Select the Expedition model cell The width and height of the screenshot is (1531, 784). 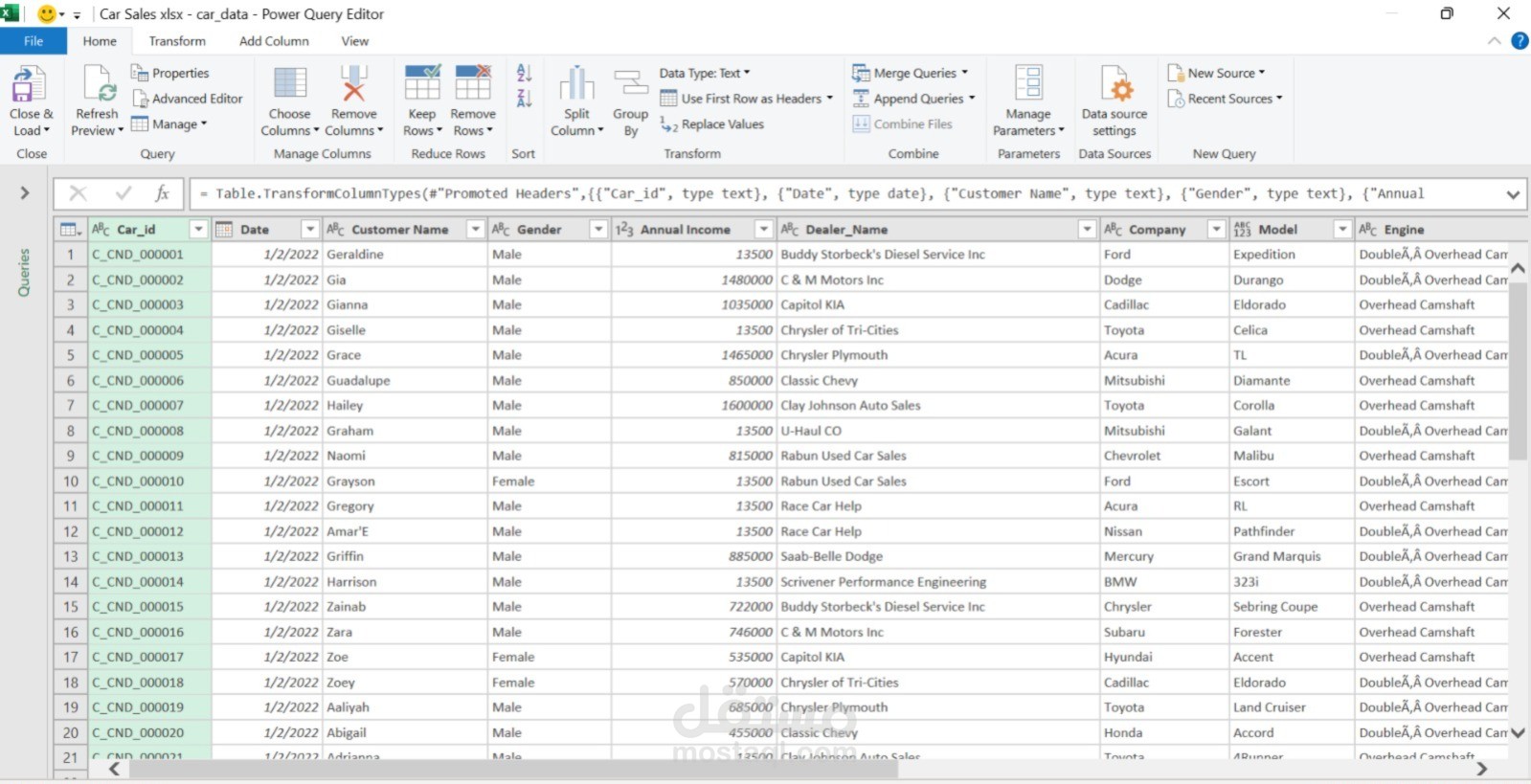[x=1292, y=255]
